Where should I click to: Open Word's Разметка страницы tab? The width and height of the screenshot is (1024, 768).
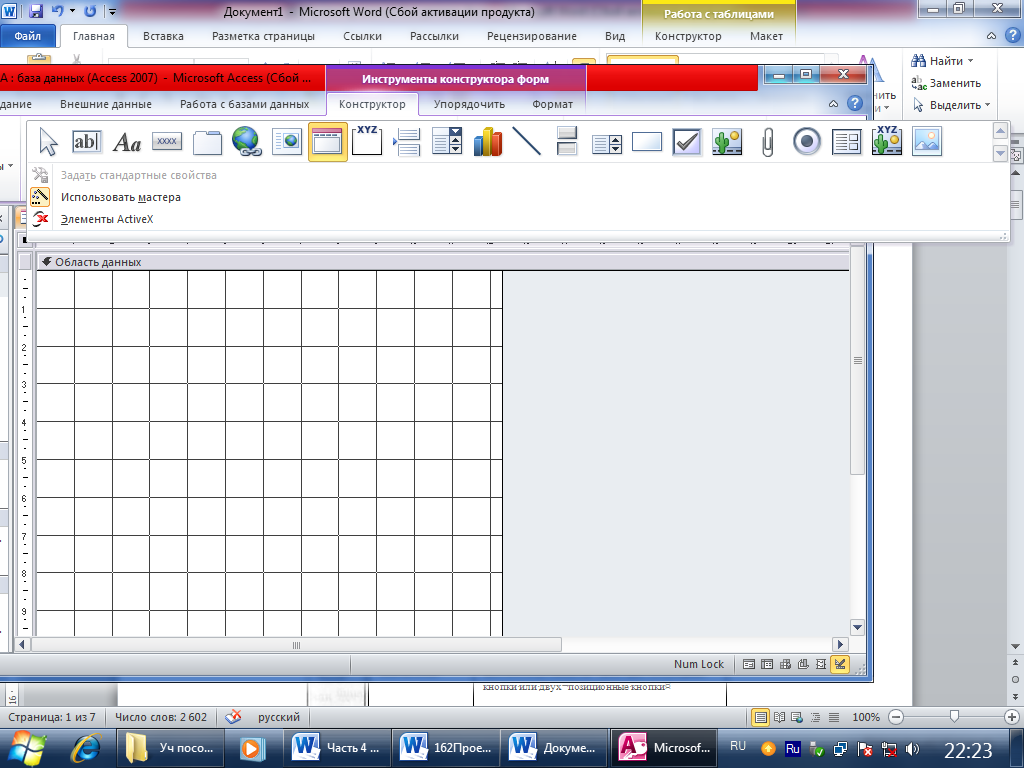click(x=263, y=36)
